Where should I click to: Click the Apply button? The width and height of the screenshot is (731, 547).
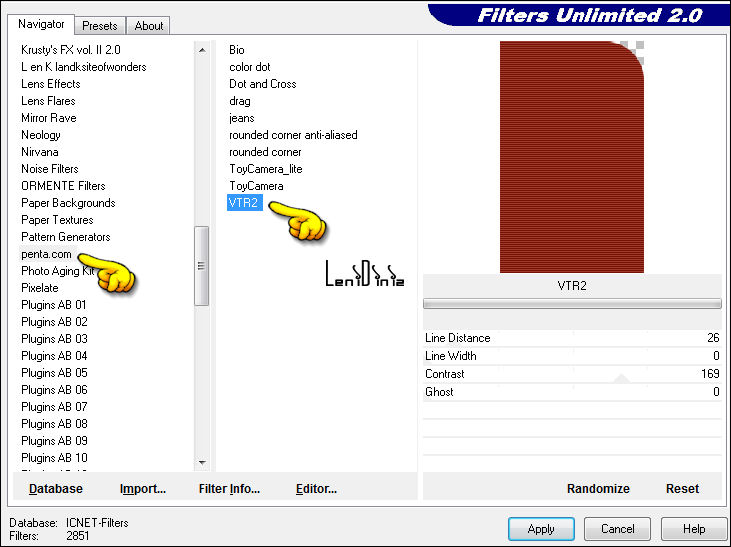(541, 529)
